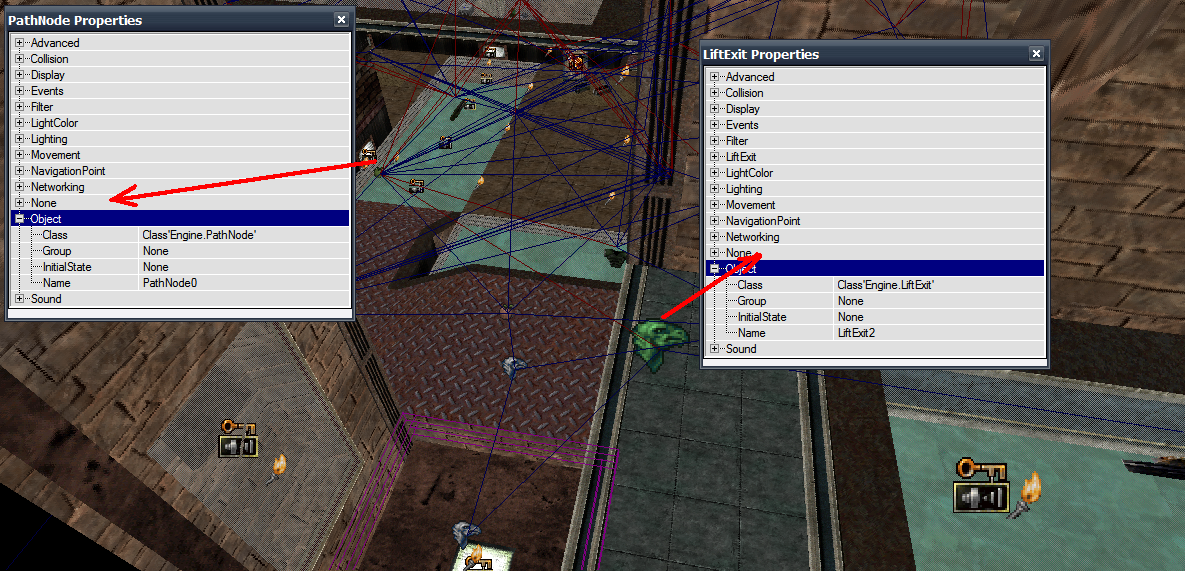Collapse the Object category in PathNode Properties
This screenshot has width=1185, height=571.
click(20, 219)
